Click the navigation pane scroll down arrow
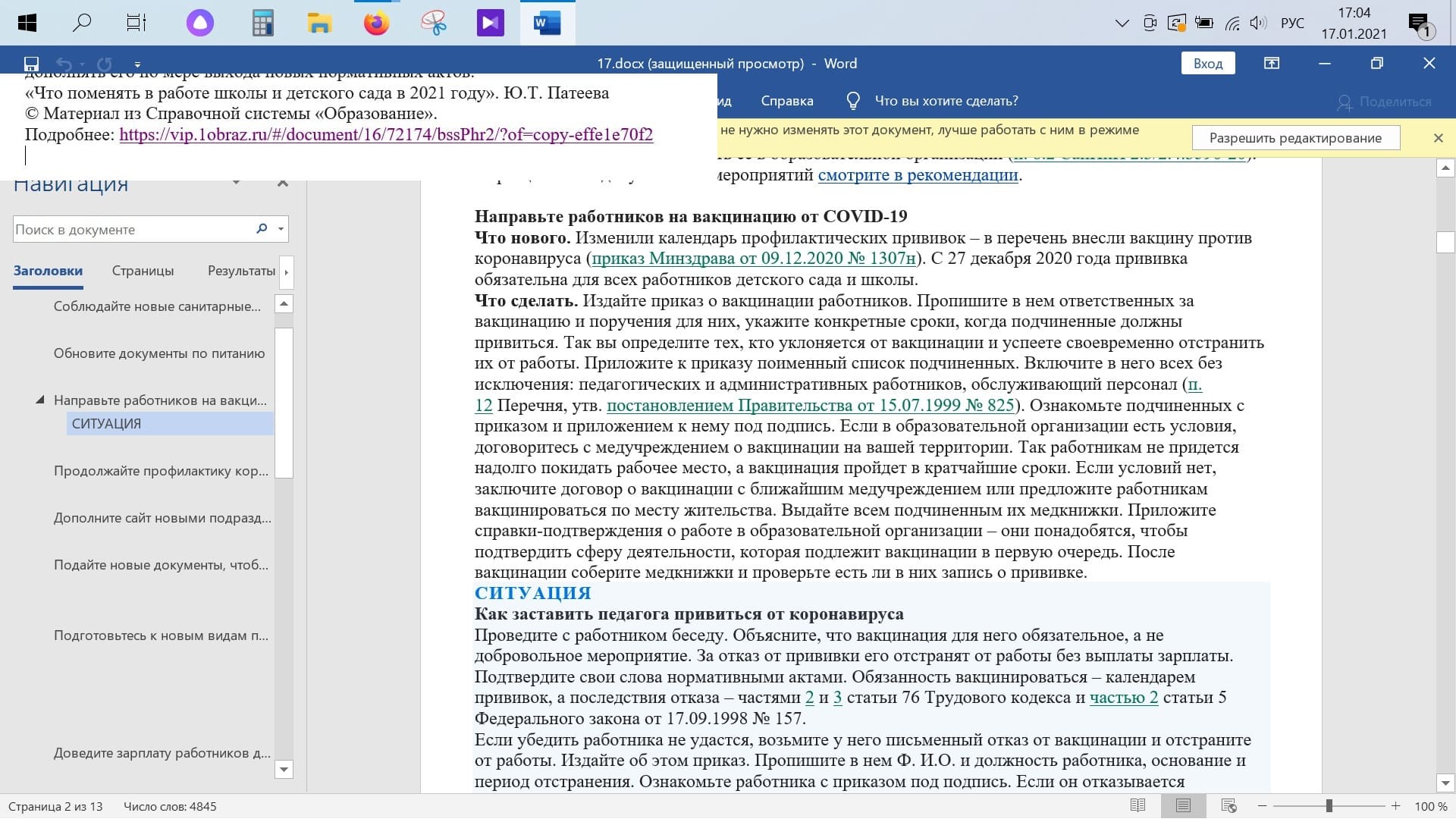1456x819 pixels. point(284,769)
